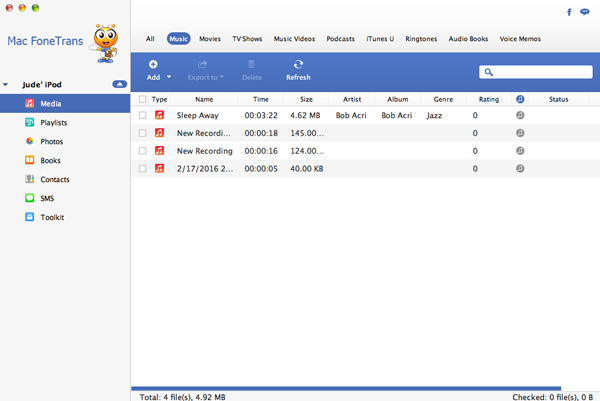
Task: Open the TV Shows tab
Action: coord(247,39)
